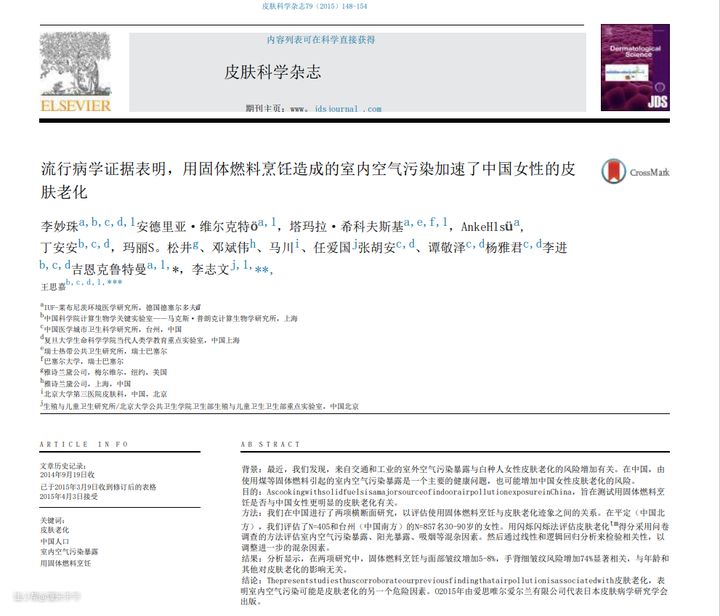Click affiliation j: 生殖与儿童卫生研究所

click(199, 406)
